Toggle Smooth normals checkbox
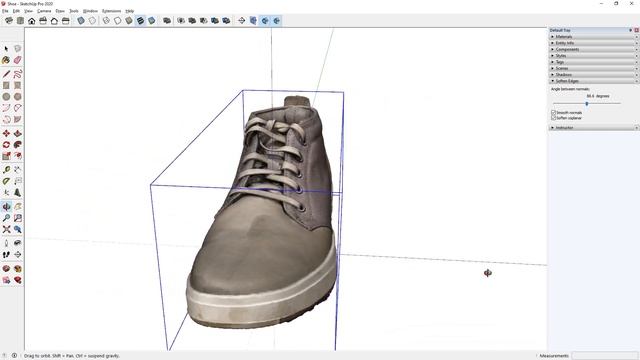Screen dimensions: 640x360 (x=553, y=113)
